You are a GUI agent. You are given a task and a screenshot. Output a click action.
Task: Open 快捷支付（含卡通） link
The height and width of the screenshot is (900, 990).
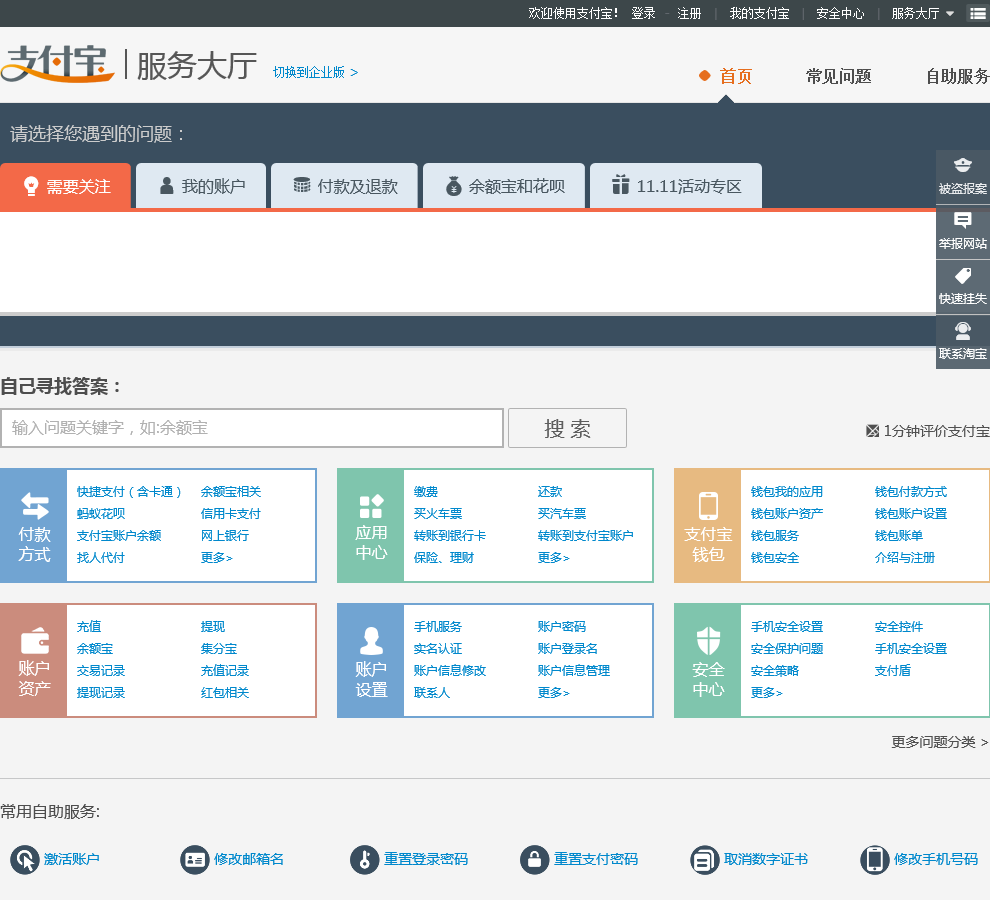click(x=129, y=492)
